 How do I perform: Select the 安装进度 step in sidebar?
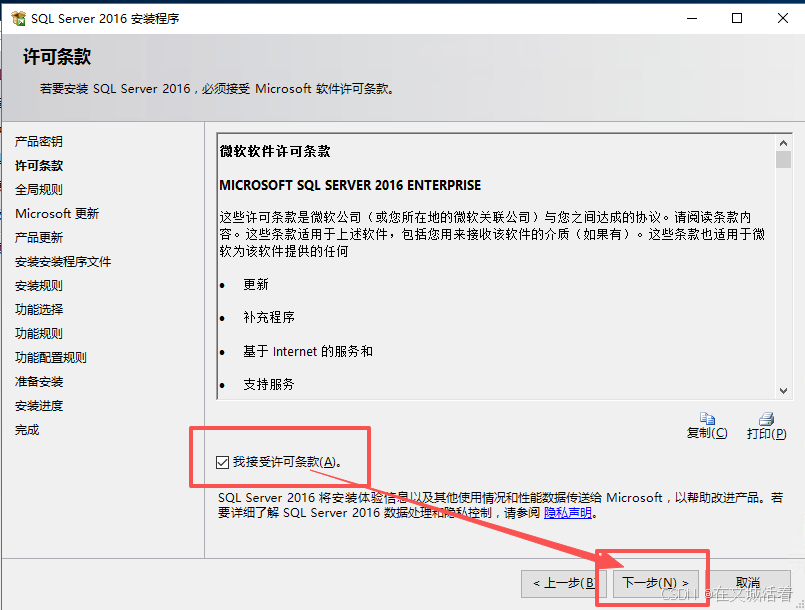[39, 406]
